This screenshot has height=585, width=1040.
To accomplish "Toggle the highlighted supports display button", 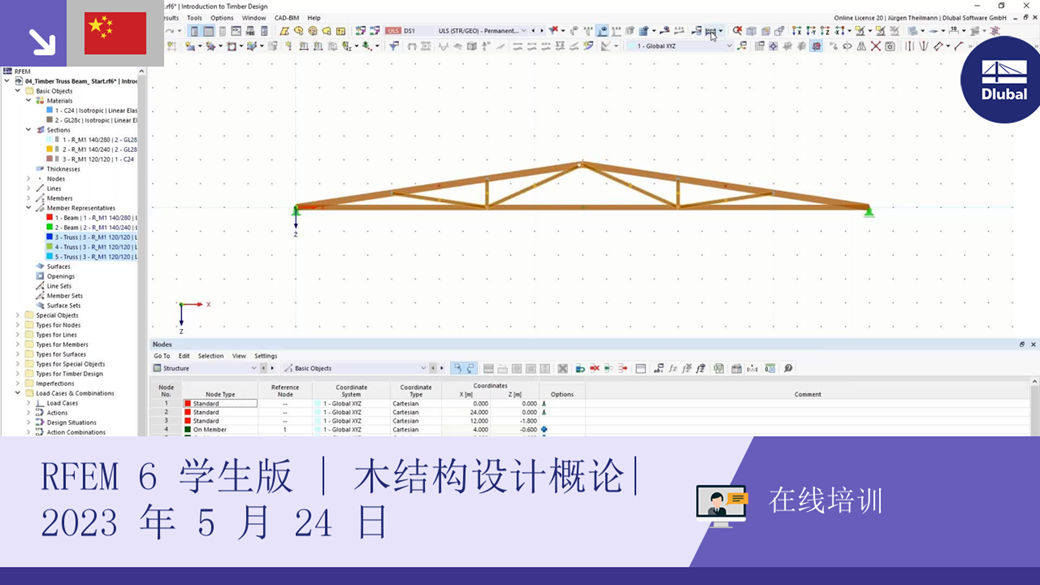I will click(x=602, y=31).
